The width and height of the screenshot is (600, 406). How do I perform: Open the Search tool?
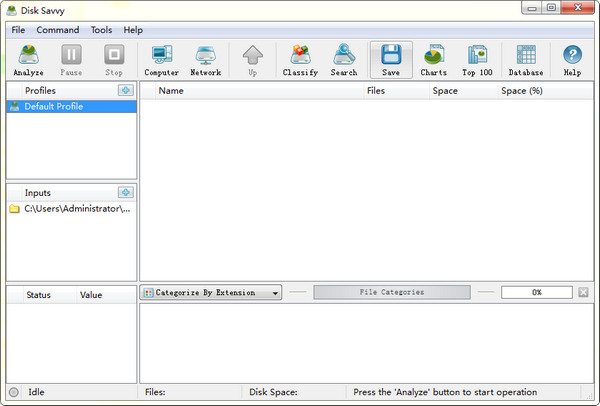(x=344, y=60)
